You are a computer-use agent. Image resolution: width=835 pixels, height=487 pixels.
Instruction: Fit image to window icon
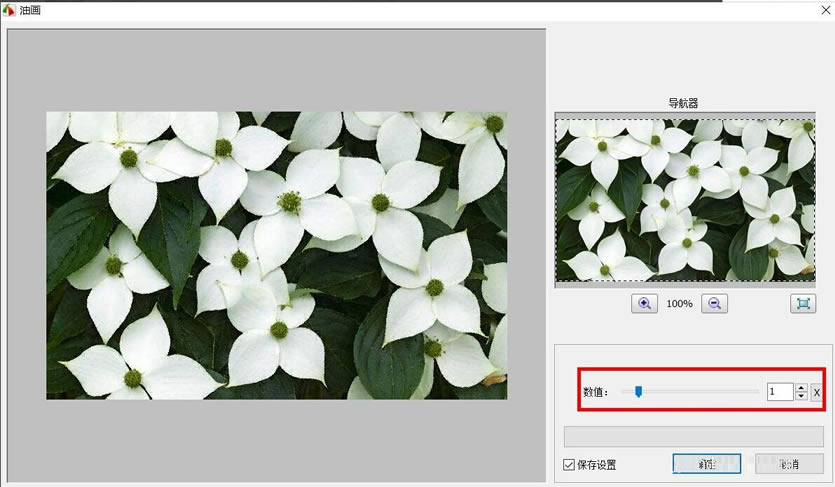pos(803,303)
